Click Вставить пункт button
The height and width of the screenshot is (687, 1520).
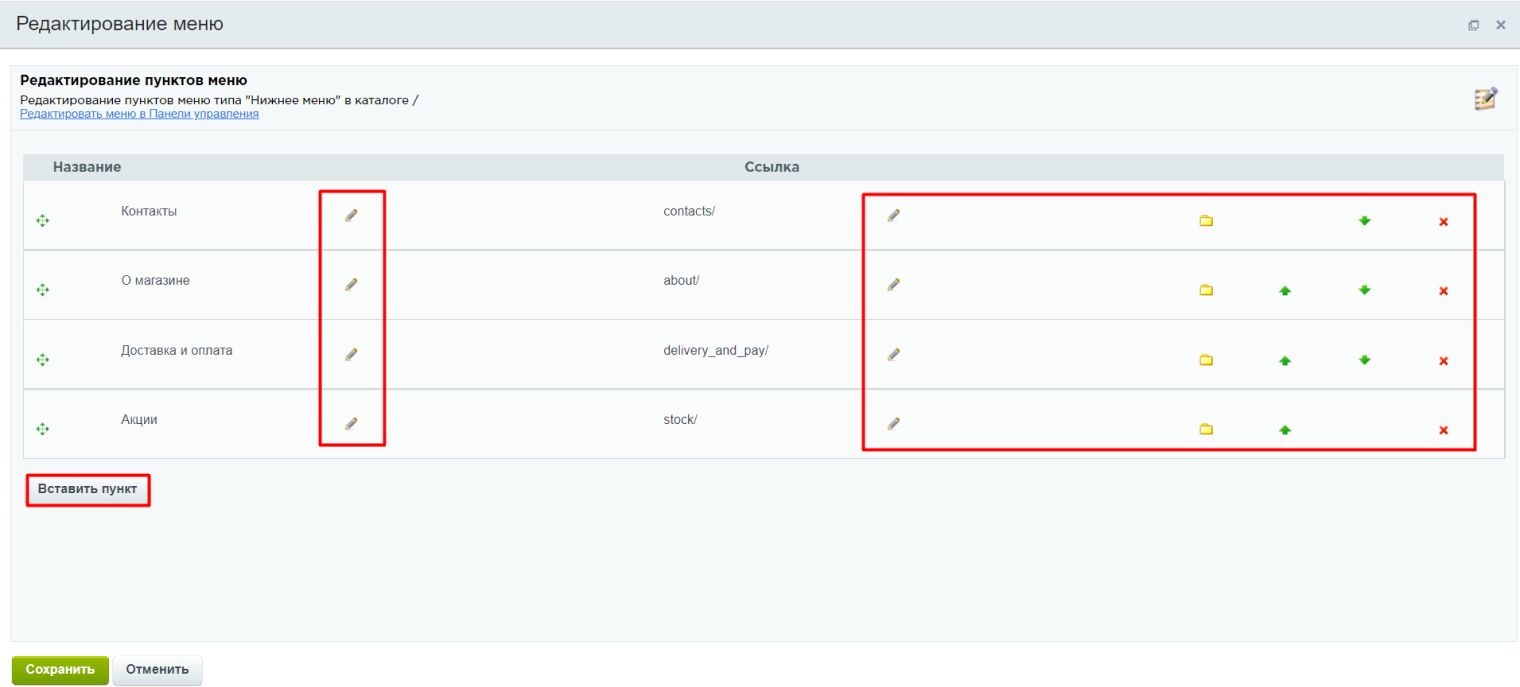click(x=88, y=490)
